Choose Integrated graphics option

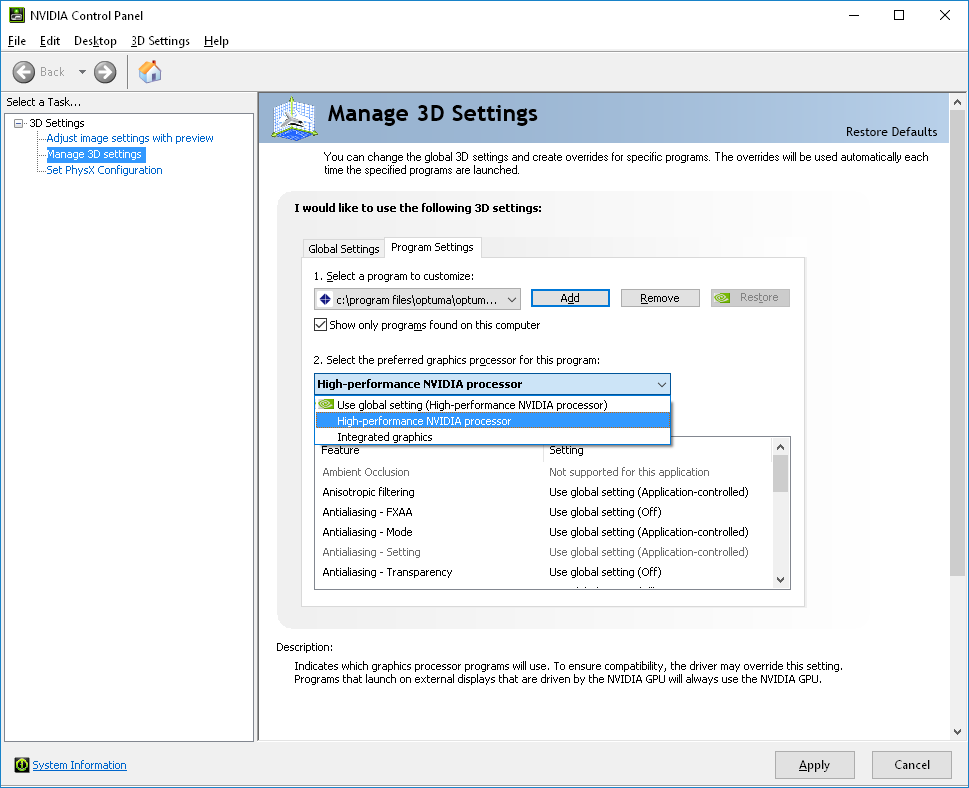(493, 437)
